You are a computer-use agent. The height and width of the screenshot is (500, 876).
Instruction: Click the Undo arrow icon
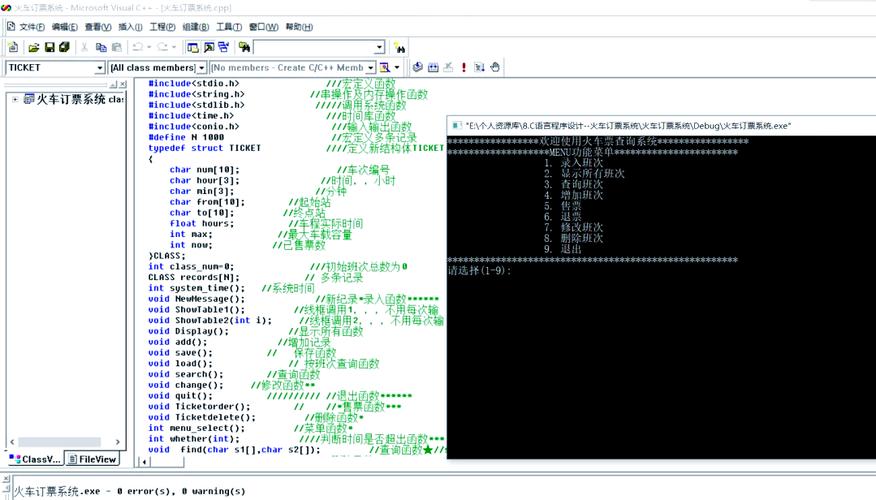coord(137,47)
